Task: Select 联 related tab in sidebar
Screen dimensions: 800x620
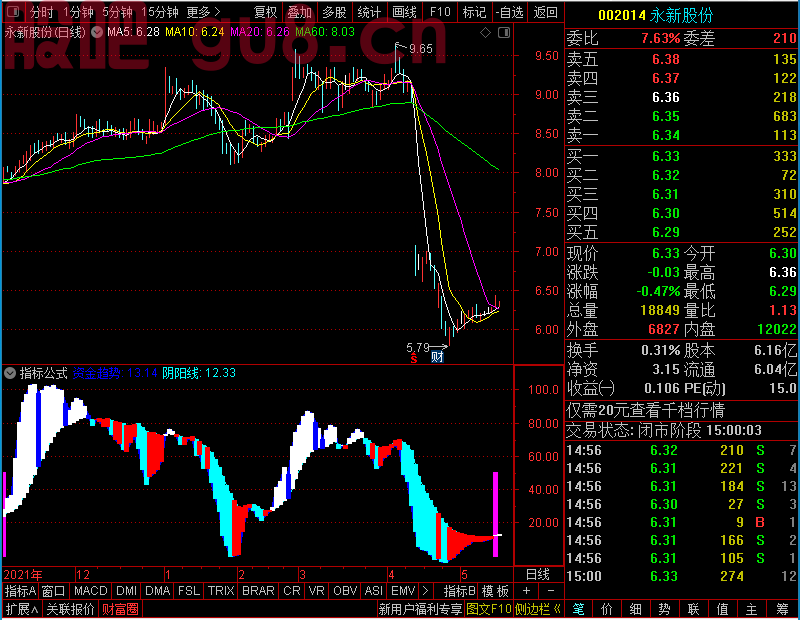Action: click(x=693, y=609)
